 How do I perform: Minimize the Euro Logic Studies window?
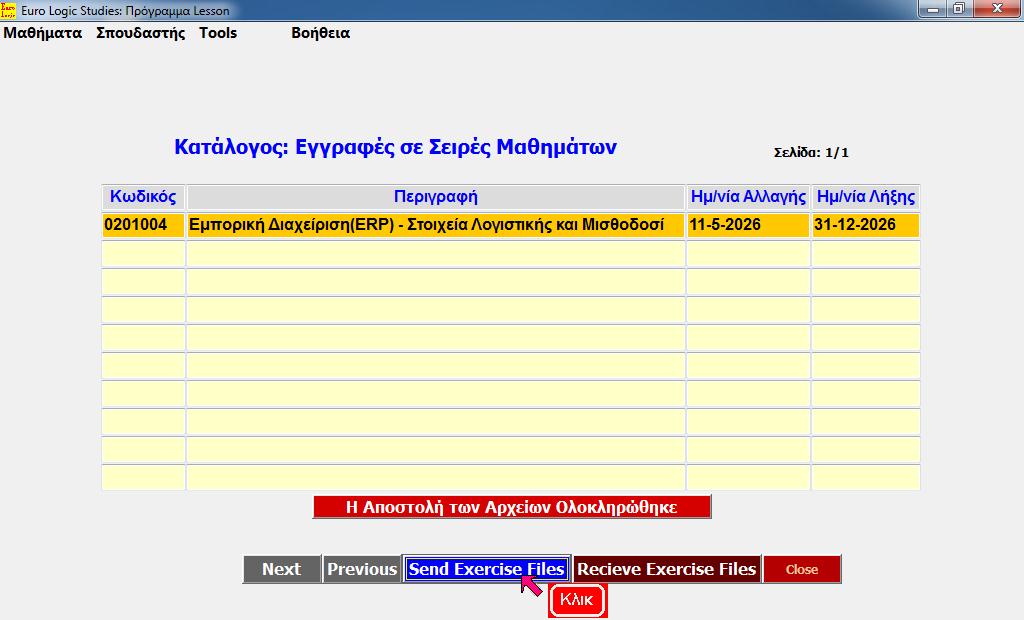pos(933,8)
